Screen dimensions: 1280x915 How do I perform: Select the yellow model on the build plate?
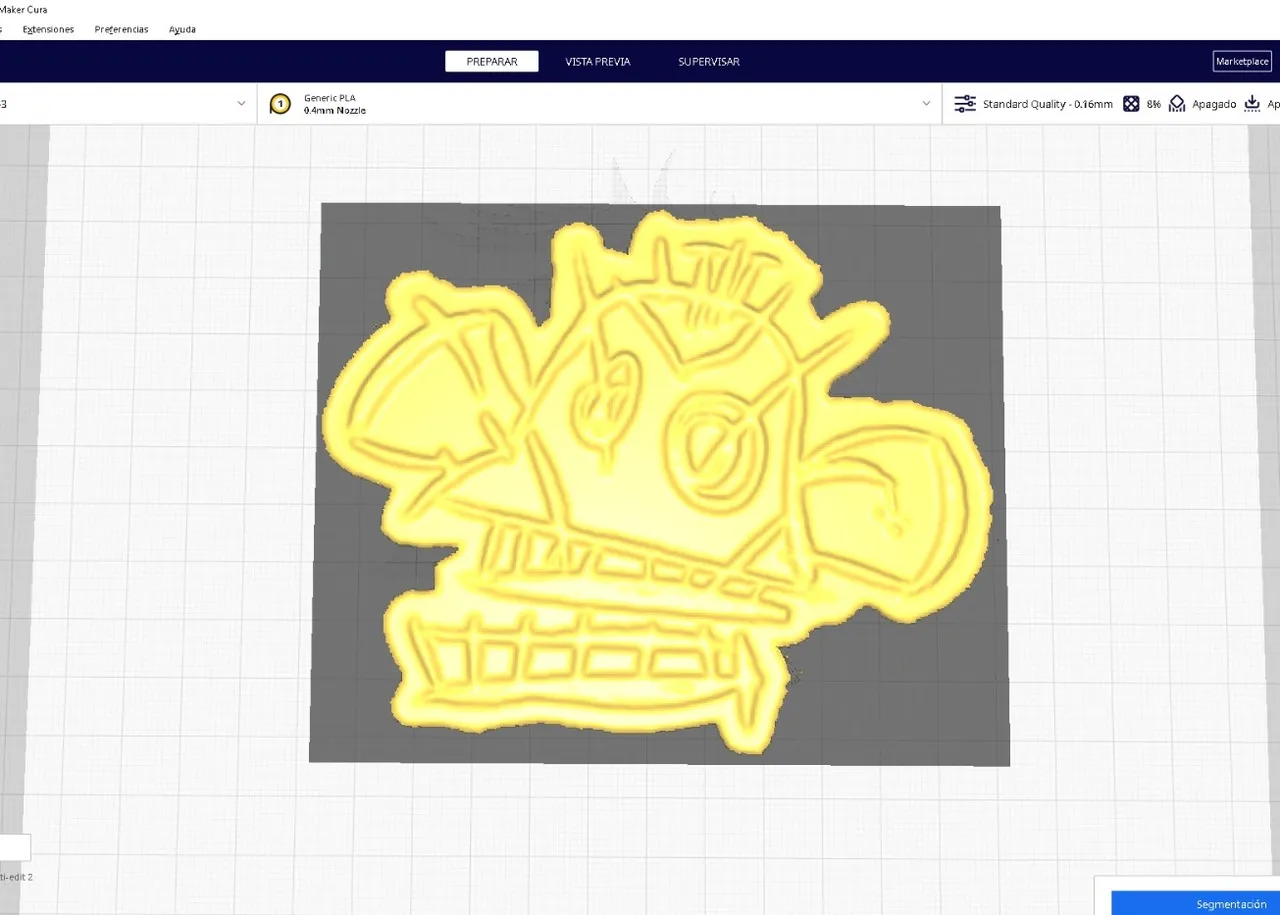(x=650, y=470)
